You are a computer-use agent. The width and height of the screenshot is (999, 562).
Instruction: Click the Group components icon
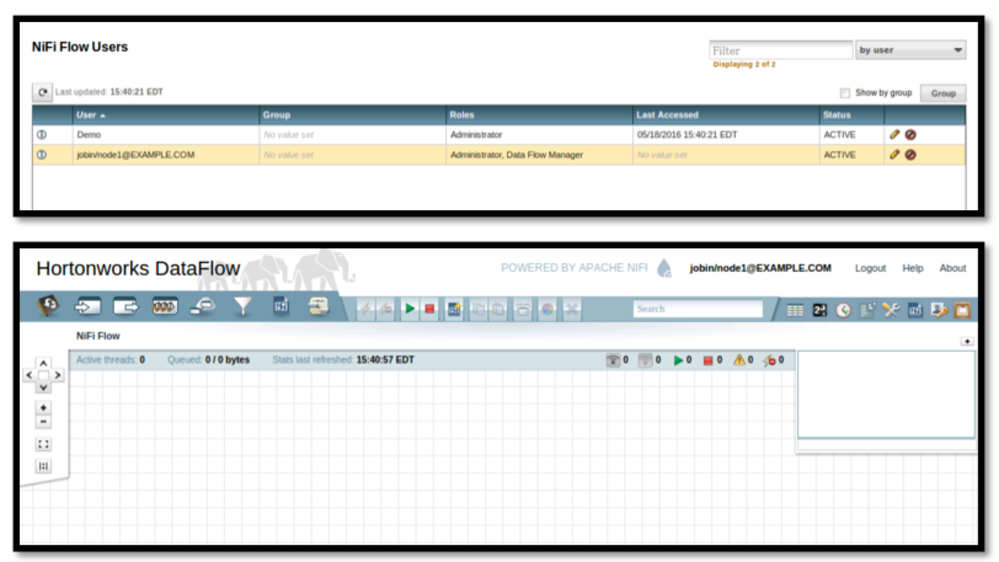pos(523,309)
